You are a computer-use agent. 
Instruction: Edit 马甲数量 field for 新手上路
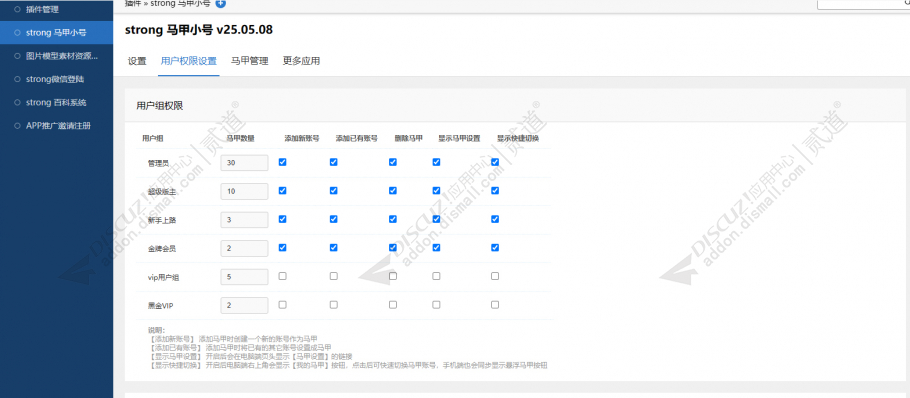244,219
